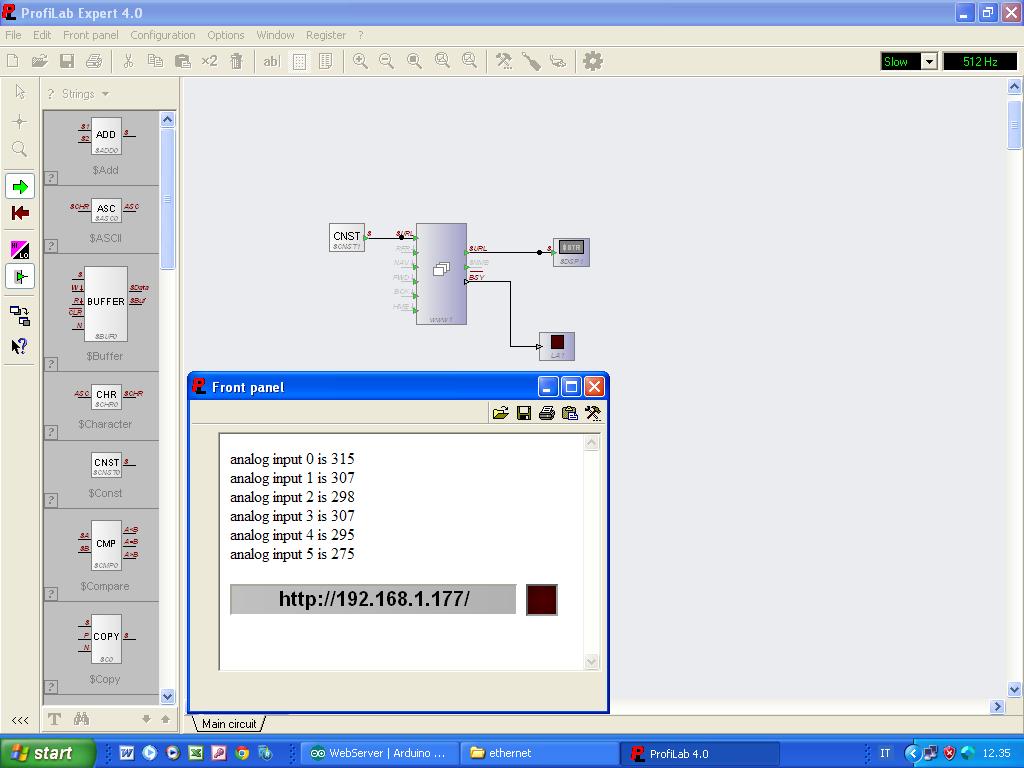The width and height of the screenshot is (1024, 768).
Task: Open the Front panel menu
Action: coord(91,35)
